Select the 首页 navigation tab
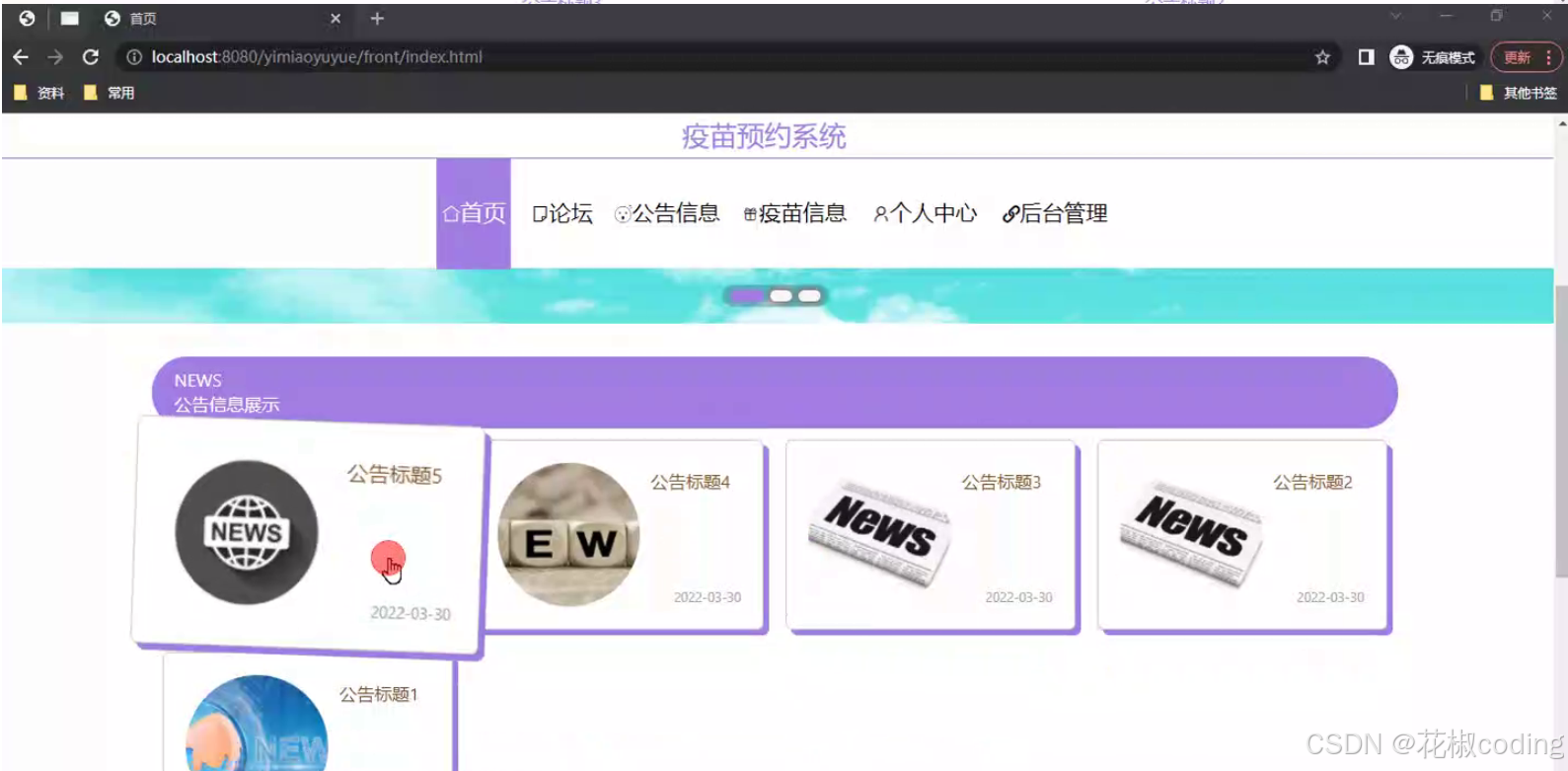This screenshot has height=771, width=1568. pos(474,213)
